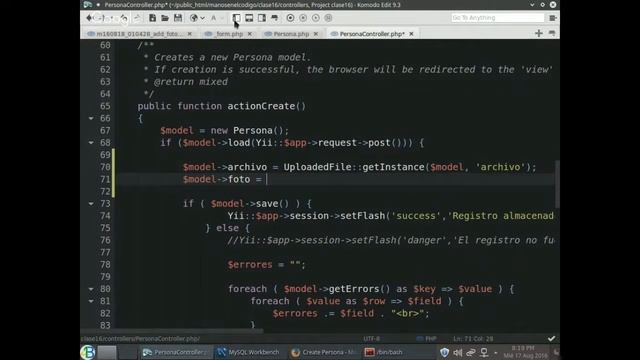The image size is (640, 360).
Task: Click the PersonaController taskbar button
Action: pos(176,352)
